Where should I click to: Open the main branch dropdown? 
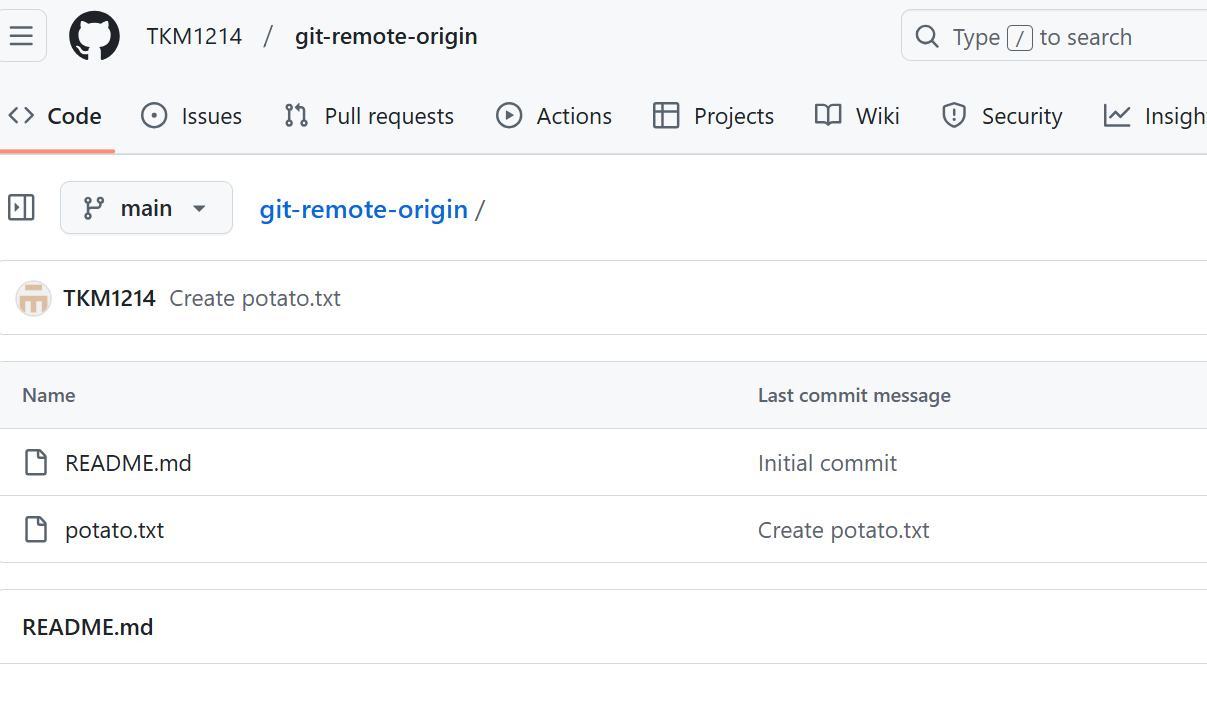[146, 208]
